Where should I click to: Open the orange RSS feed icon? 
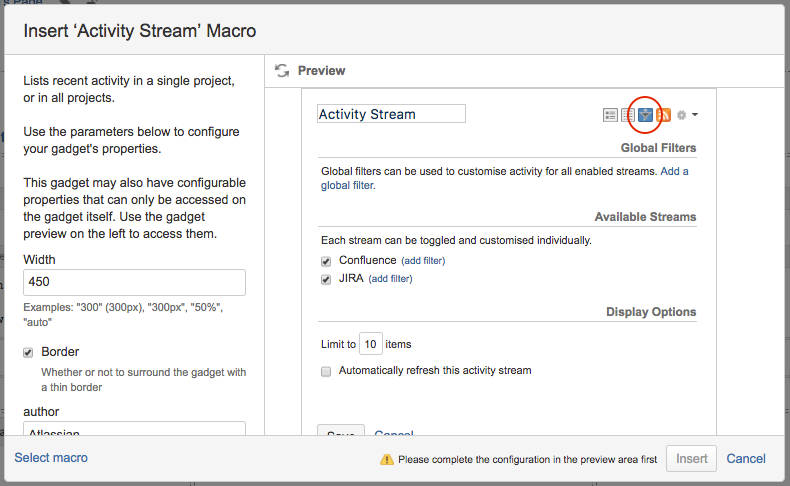(x=663, y=115)
